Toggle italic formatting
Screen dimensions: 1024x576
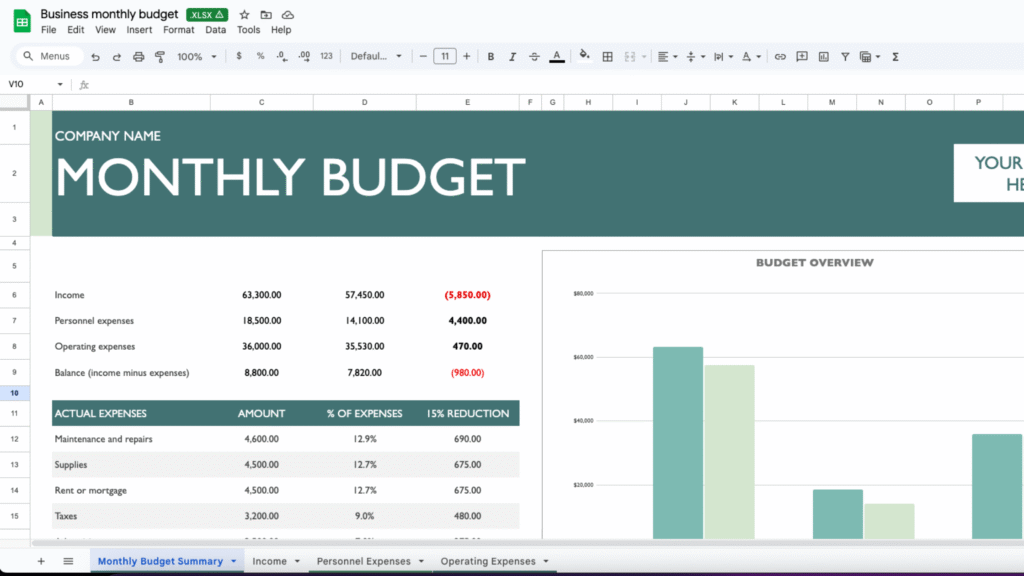pos(512,57)
